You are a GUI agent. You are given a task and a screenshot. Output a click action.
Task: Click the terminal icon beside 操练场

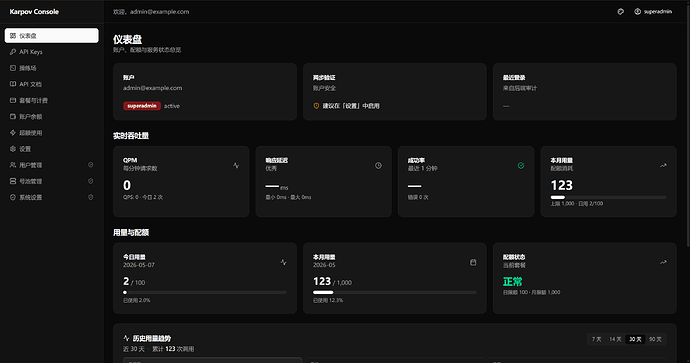(13, 68)
